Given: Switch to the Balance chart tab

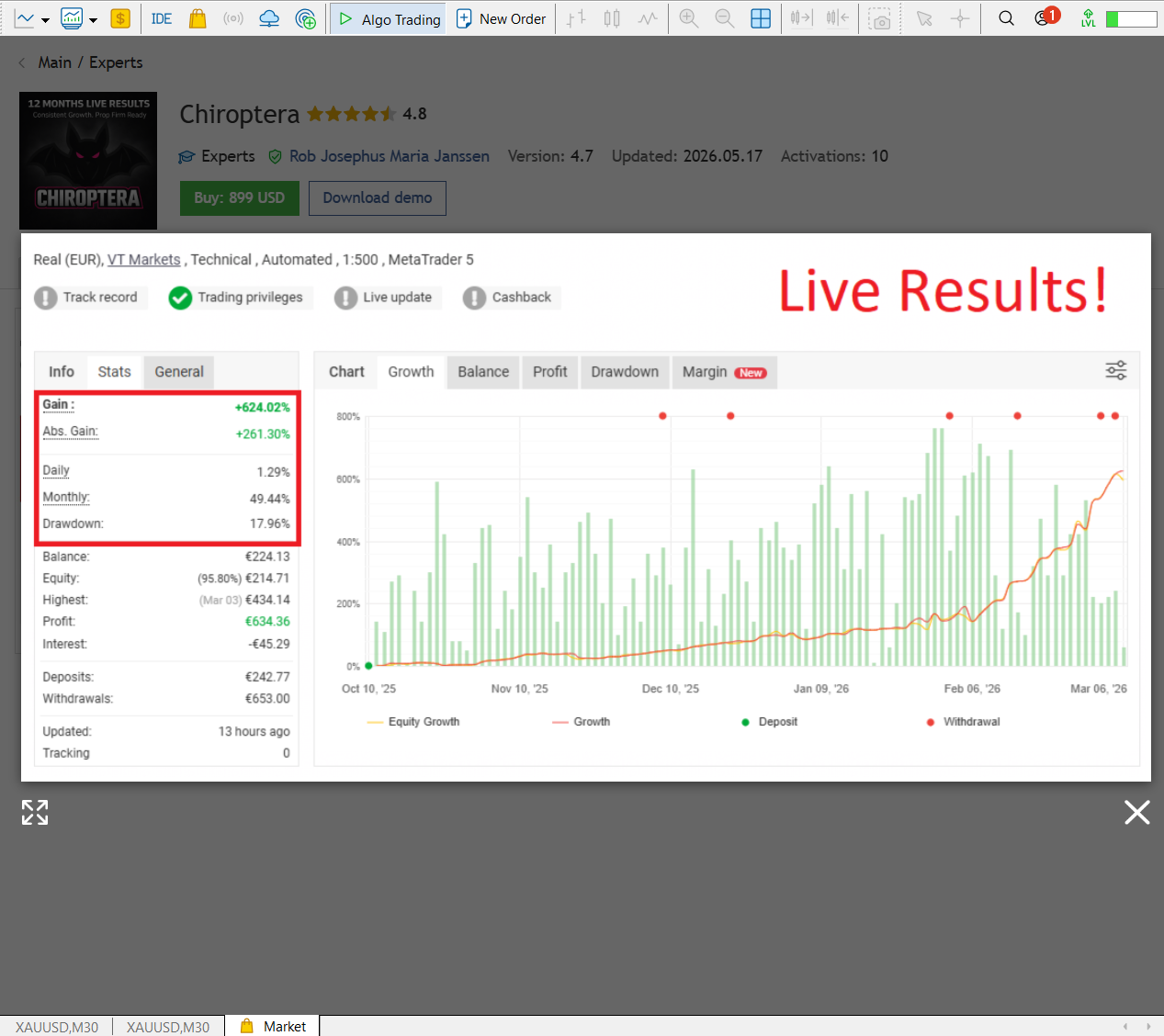Looking at the screenshot, I should point(483,372).
